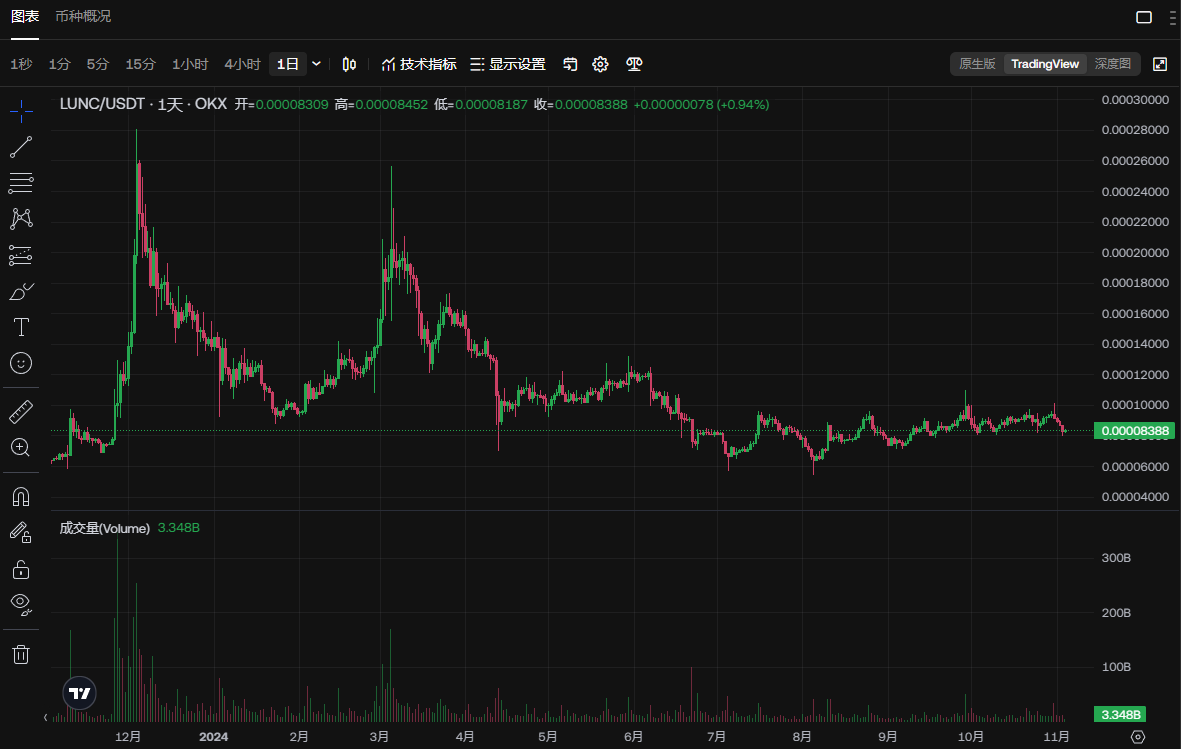Click the chart replay icon
The width and height of the screenshot is (1181, 749).
pos(570,64)
